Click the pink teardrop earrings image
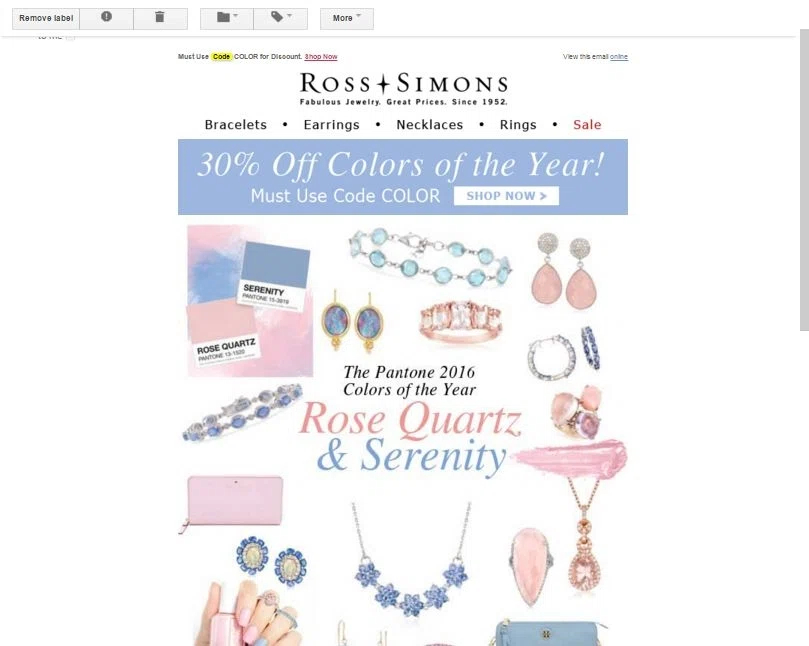This screenshot has width=809, height=646. tap(564, 271)
